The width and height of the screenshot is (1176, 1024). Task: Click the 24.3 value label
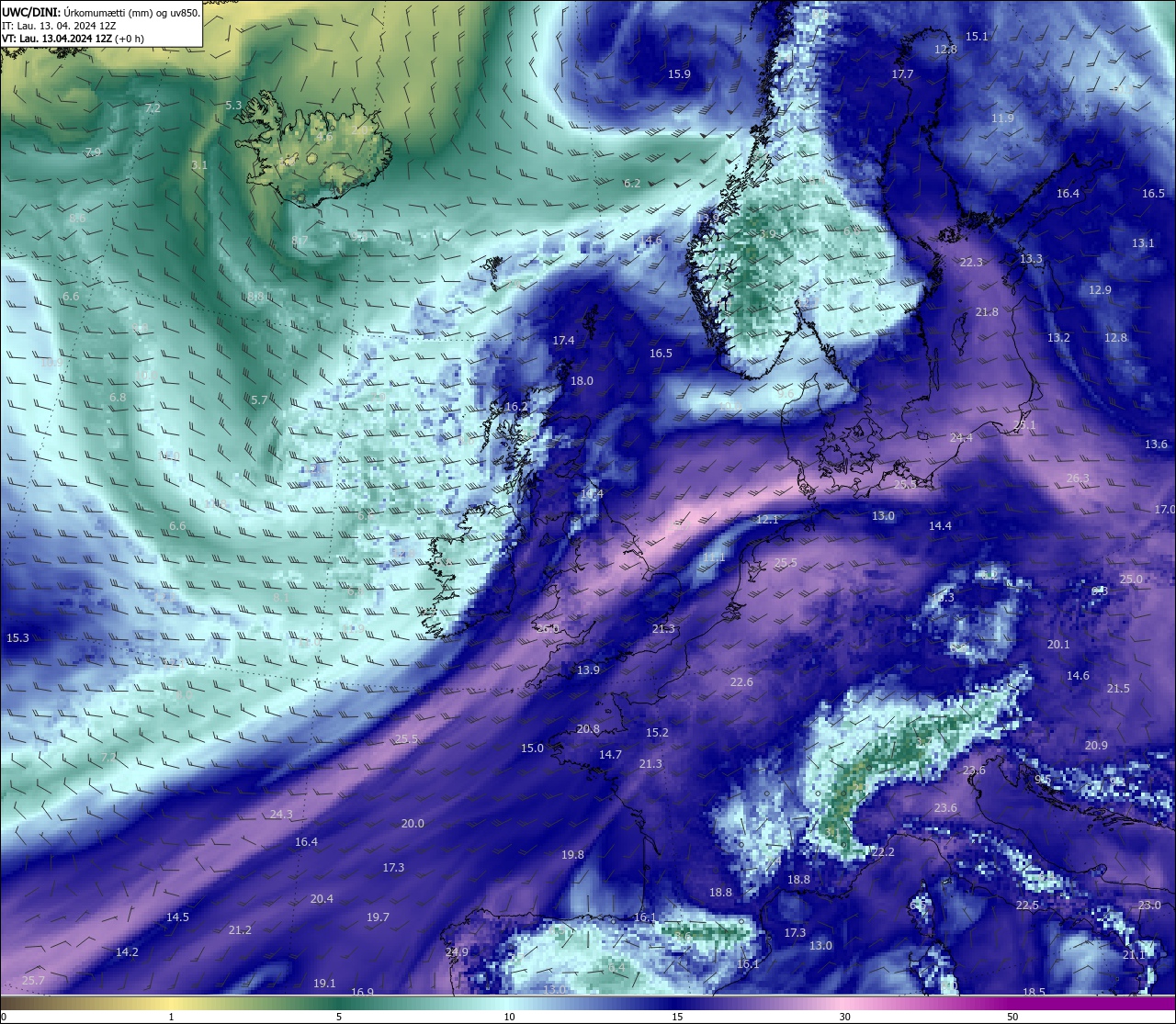point(281,815)
